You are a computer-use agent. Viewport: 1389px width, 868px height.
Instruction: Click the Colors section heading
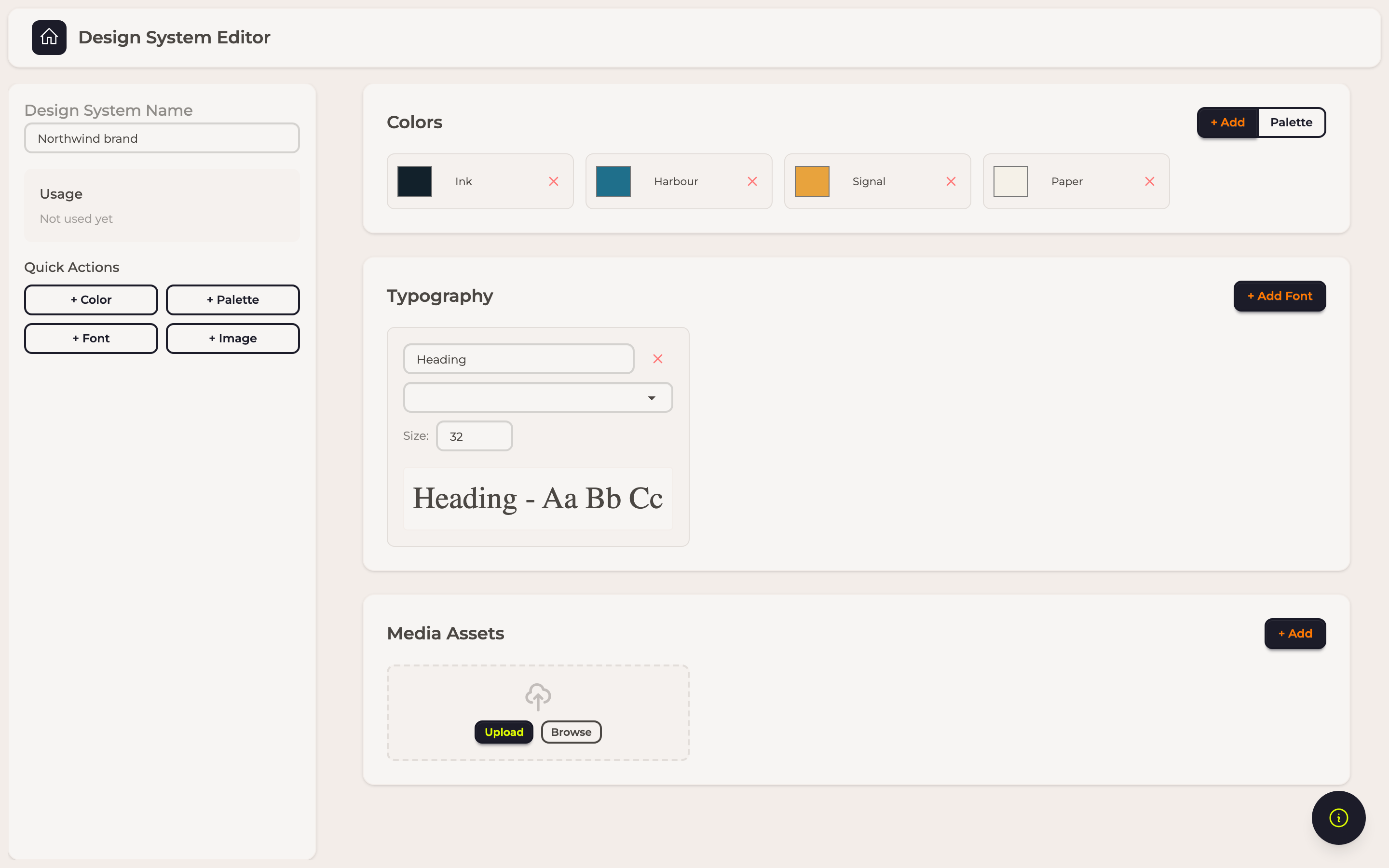[414, 122]
